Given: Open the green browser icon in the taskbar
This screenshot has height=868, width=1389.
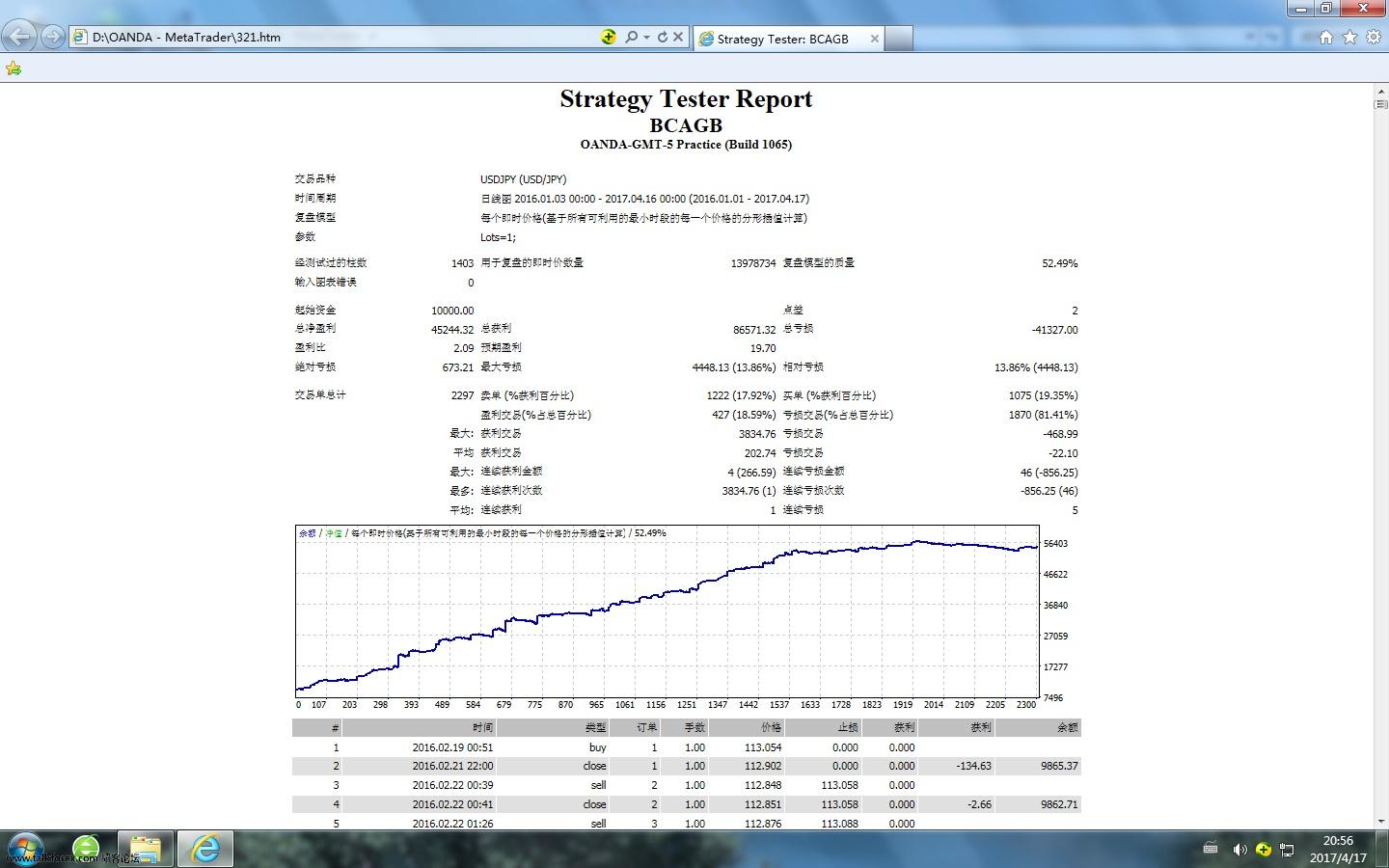Looking at the screenshot, I should 86,849.
